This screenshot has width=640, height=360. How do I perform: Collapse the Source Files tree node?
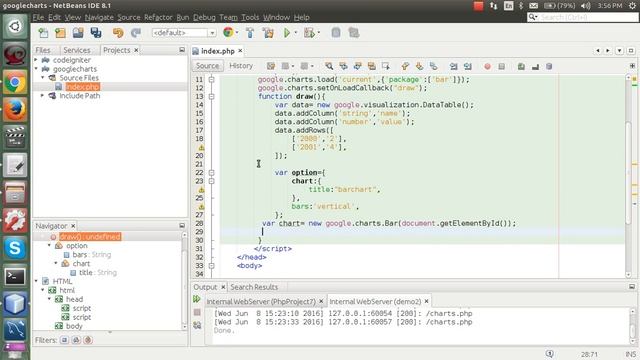click(x=42, y=78)
